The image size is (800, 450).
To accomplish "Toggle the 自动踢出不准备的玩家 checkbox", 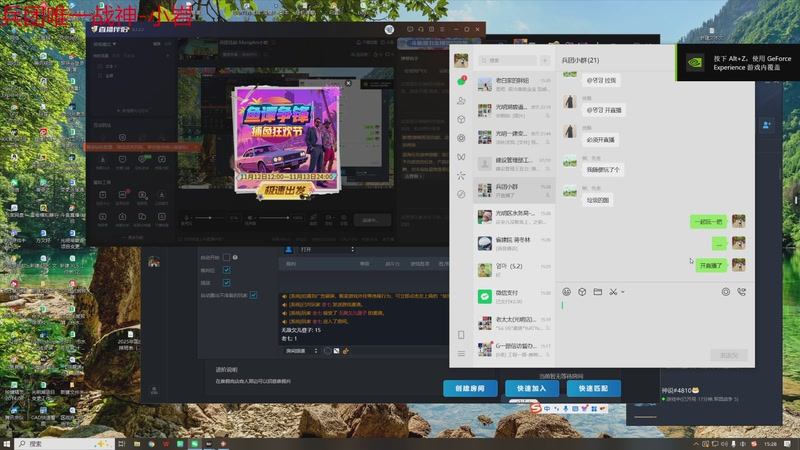I will point(254,295).
